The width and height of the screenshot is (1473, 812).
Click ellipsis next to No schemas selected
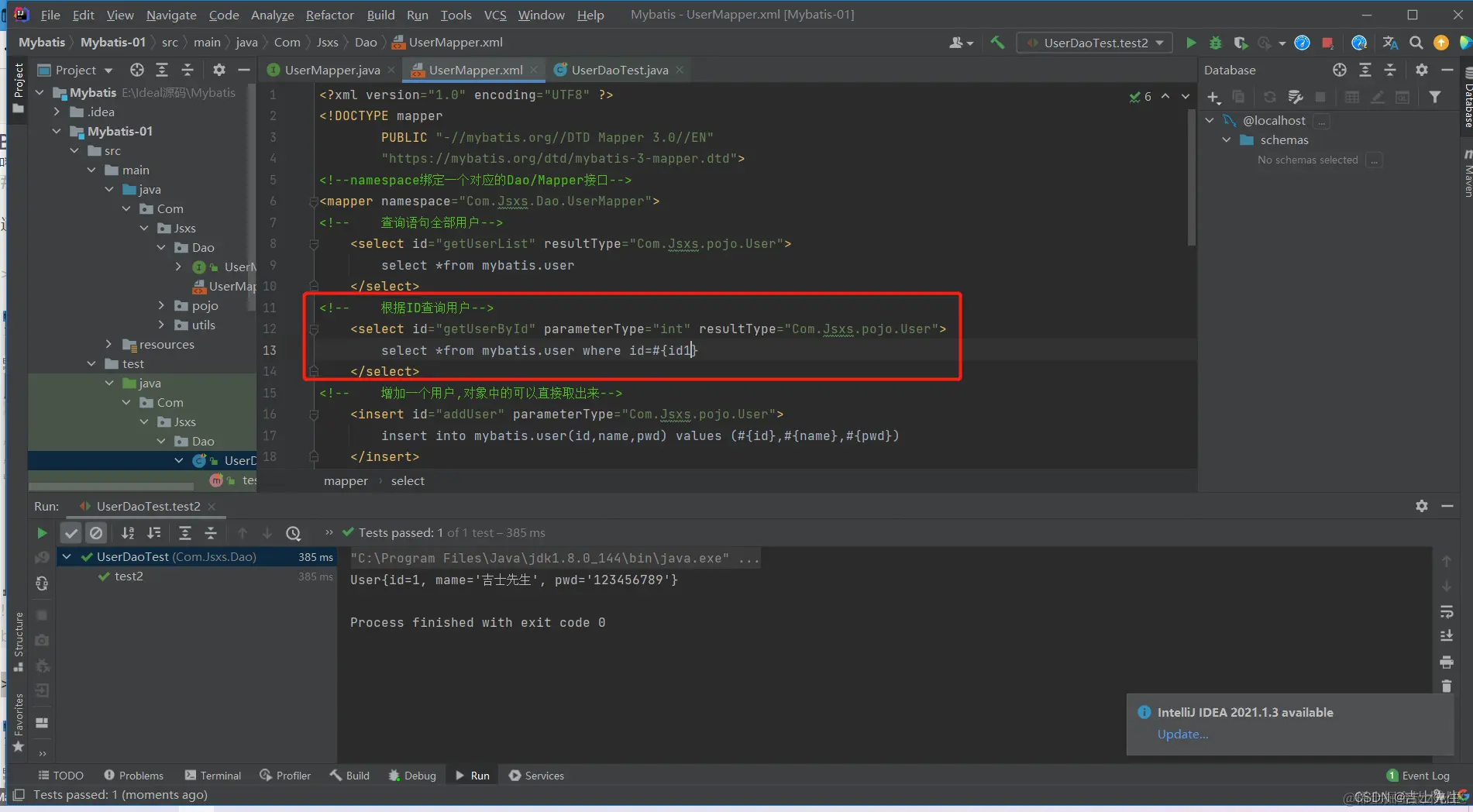click(1375, 160)
